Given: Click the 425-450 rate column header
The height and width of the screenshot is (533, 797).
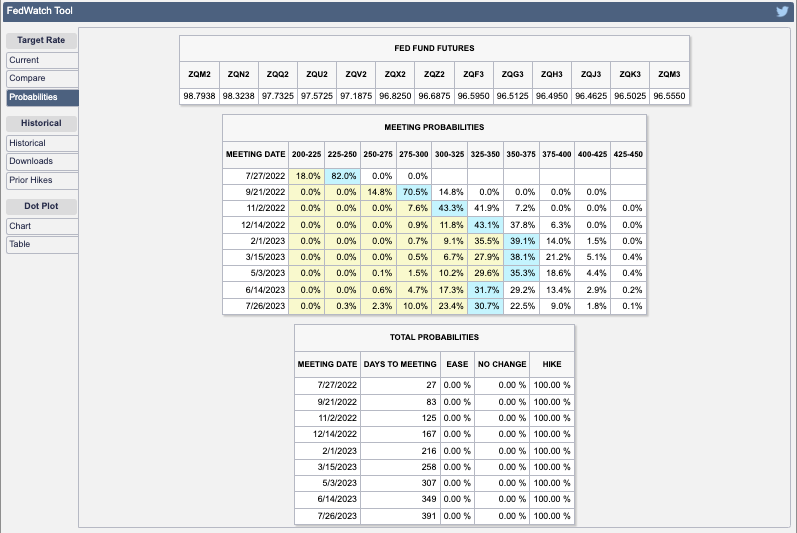Looking at the screenshot, I should tap(628, 154).
